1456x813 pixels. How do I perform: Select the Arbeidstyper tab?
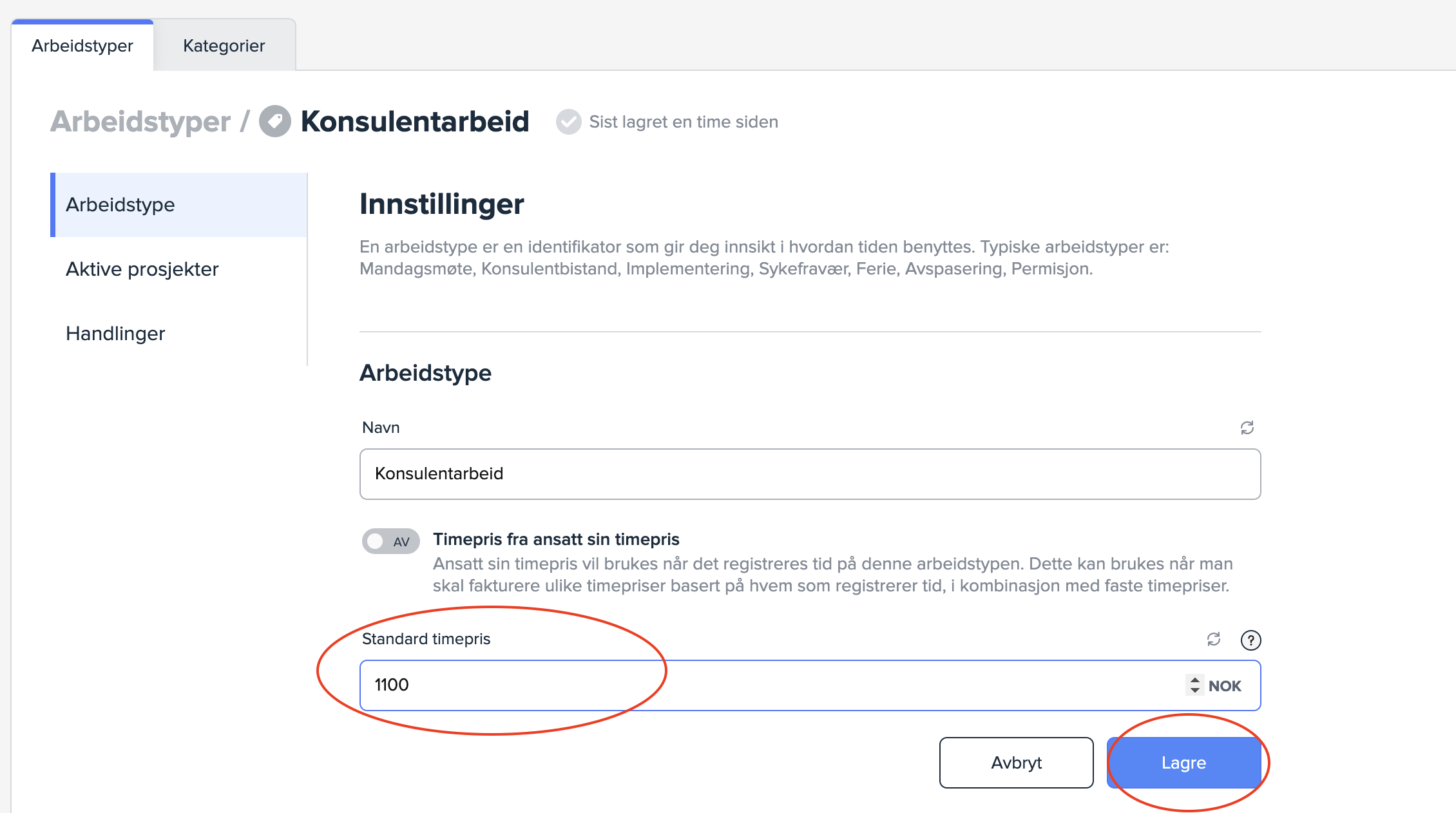click(82, 46)
